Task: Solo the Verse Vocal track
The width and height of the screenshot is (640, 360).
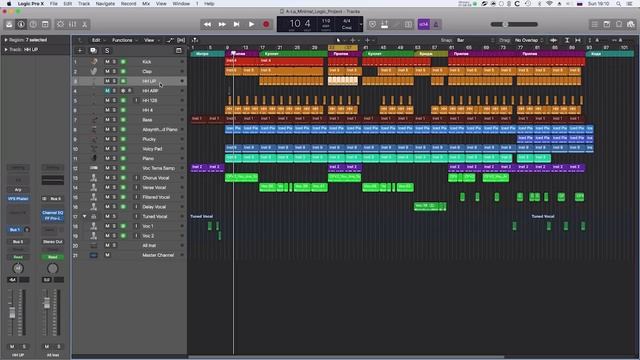Action: tap(114, 187)
